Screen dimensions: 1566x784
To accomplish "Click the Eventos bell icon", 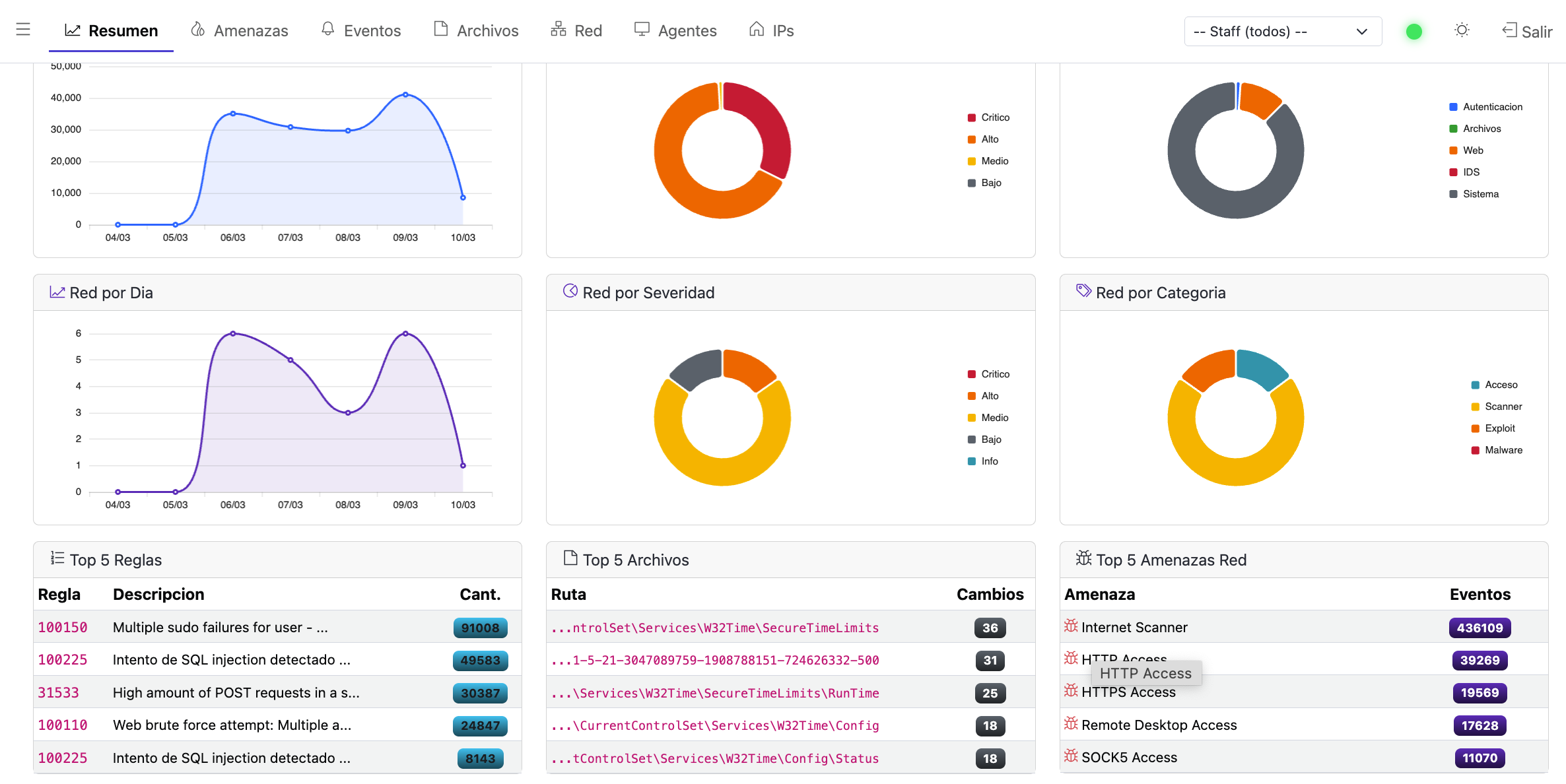I will click(327, 29).
